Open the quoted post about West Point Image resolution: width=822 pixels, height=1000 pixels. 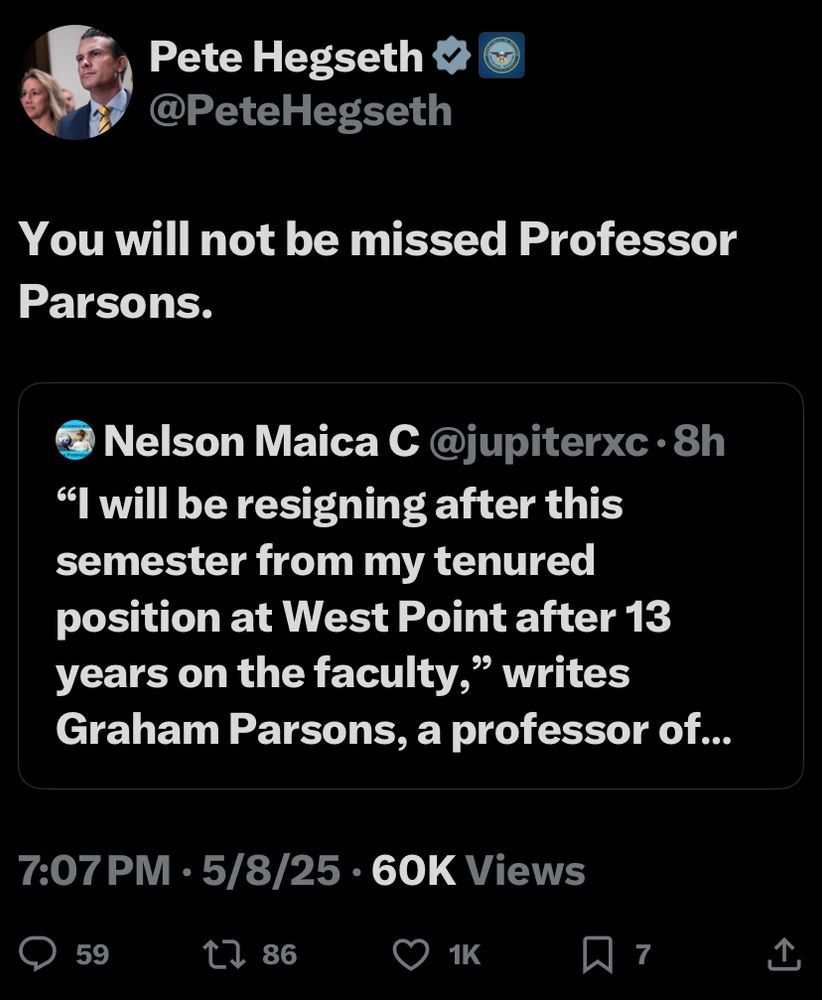(x=411, y=585)
